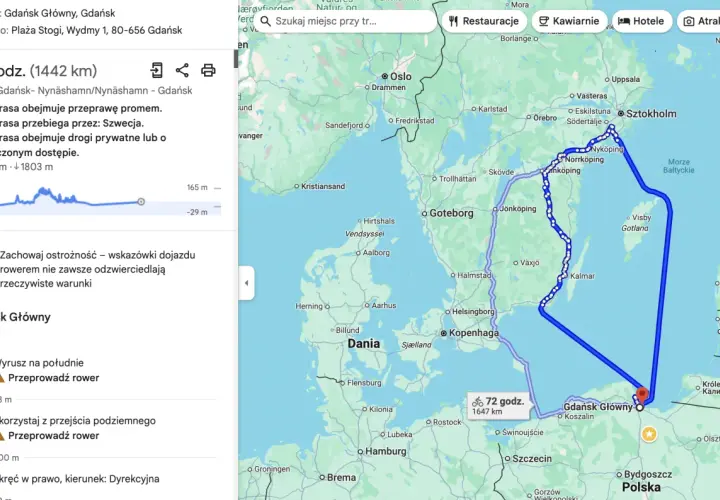Click the share route icon
This screenshot has width=720, height=500.
coord(182,70)
